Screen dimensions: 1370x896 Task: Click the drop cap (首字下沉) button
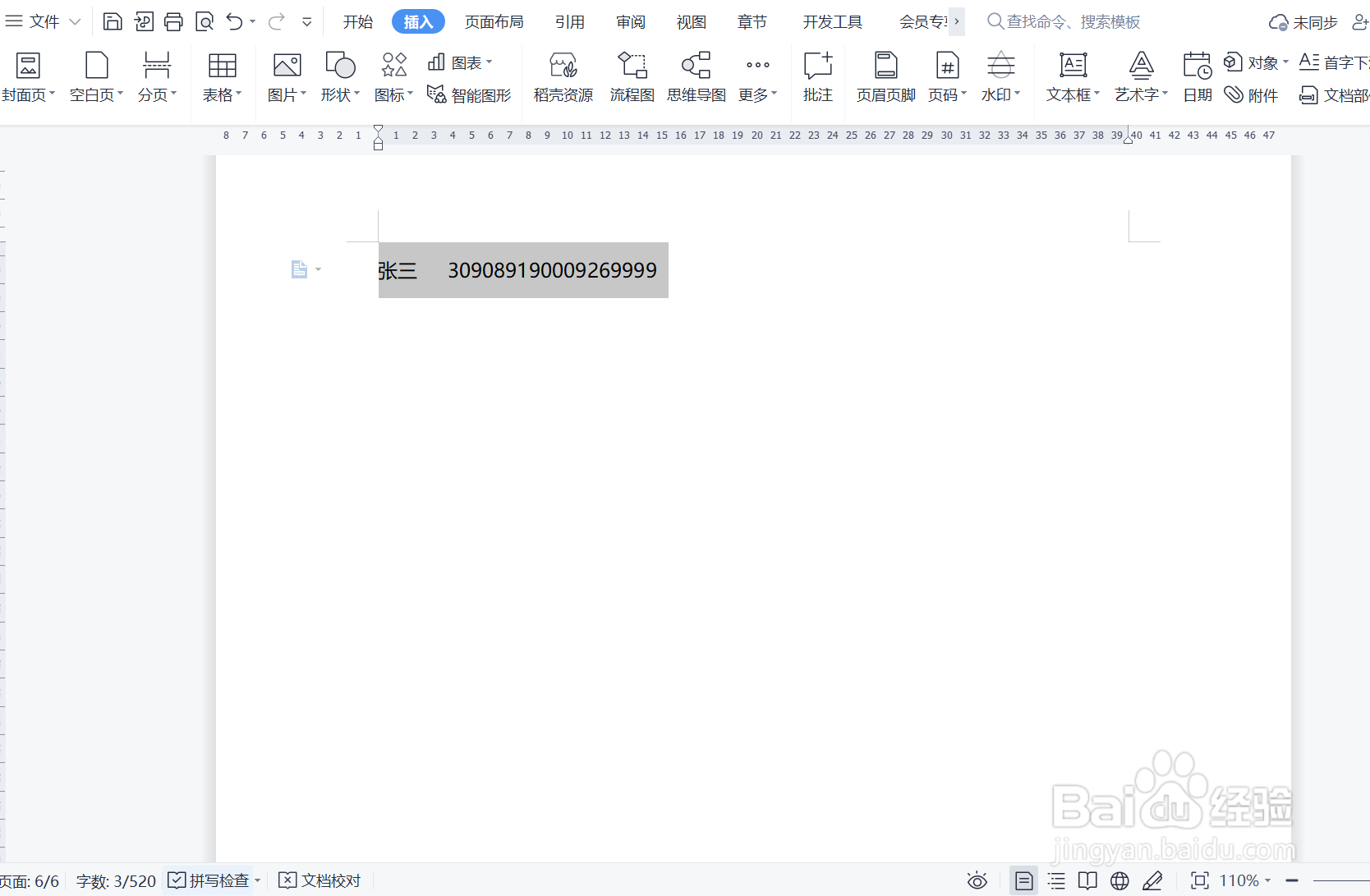(1334, 62)
